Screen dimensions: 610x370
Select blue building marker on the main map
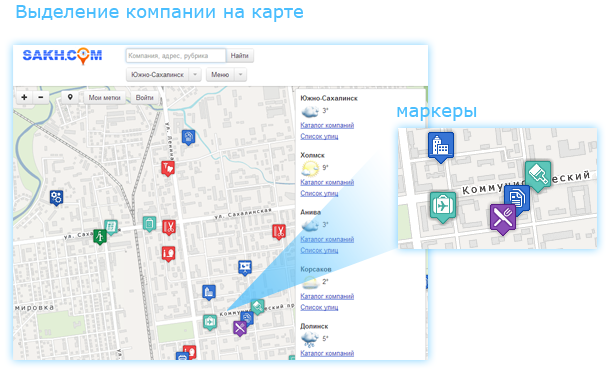[x=209, y=293]
